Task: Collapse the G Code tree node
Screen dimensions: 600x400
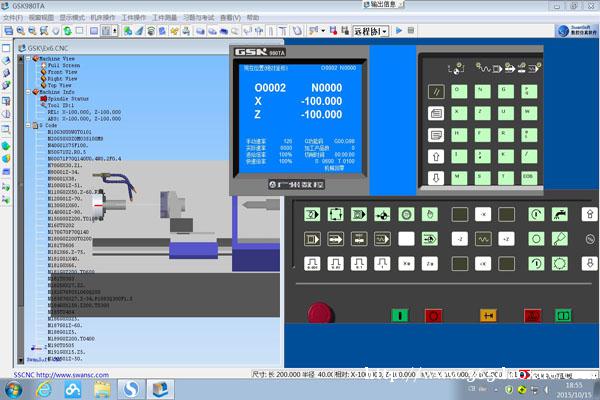Action: [29, 126]
